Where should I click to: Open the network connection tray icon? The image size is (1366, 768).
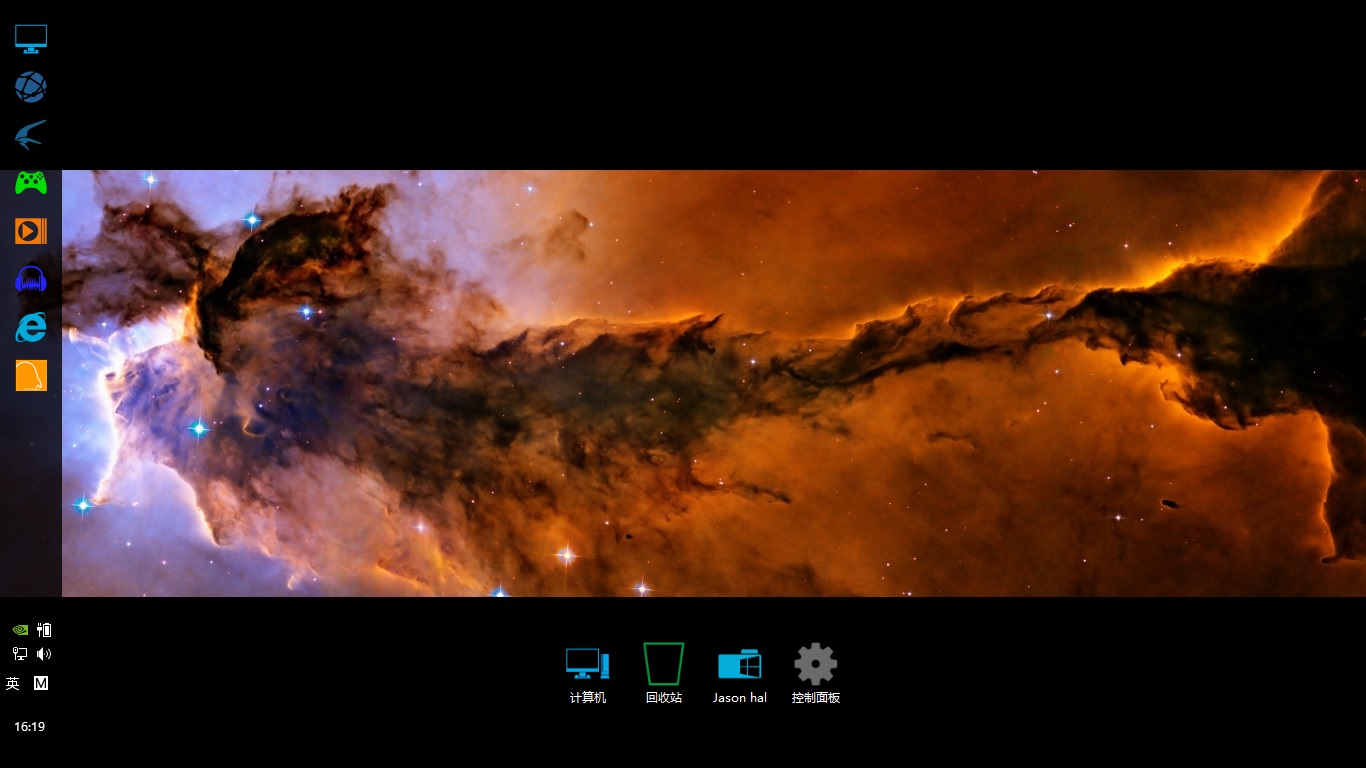(19, 654)
